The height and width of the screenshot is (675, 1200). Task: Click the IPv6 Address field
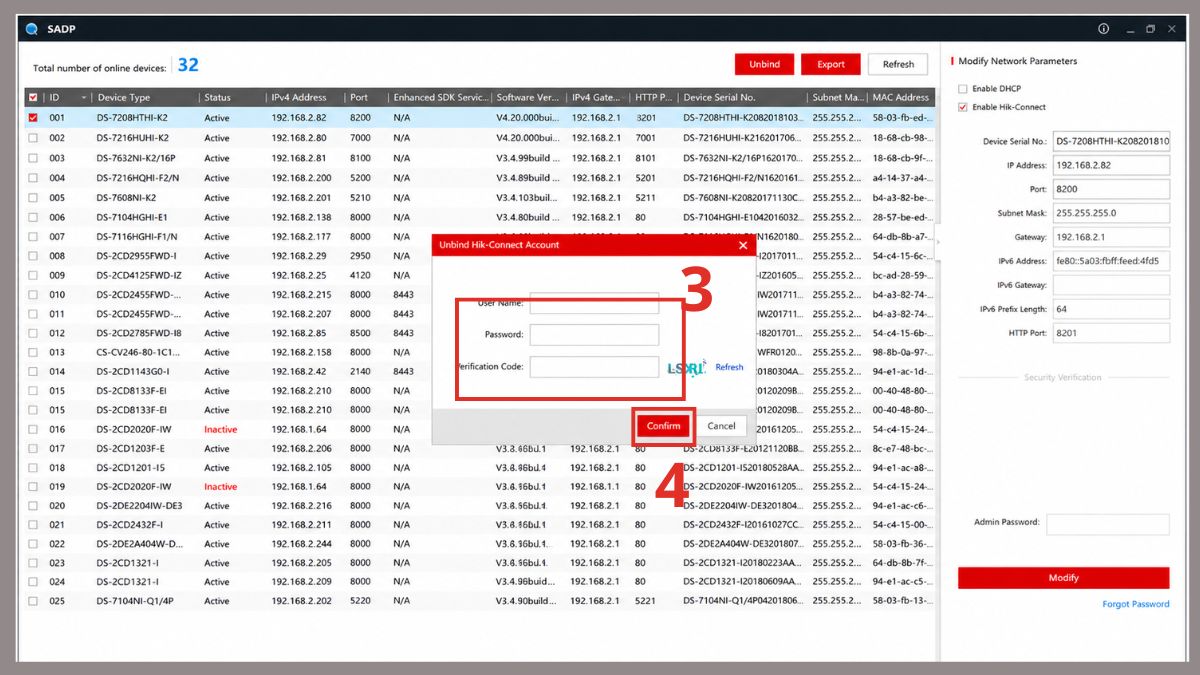pos(1111,261)
